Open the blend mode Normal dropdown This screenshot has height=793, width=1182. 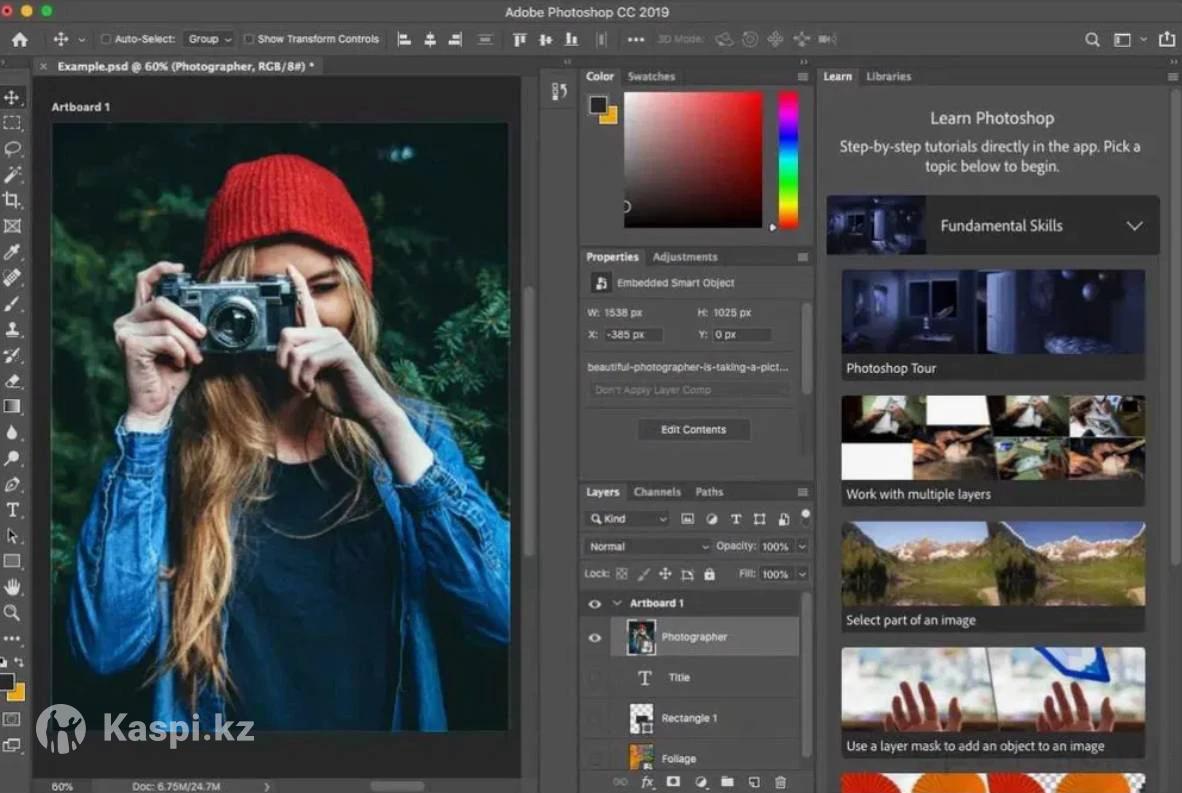(648, 547)
